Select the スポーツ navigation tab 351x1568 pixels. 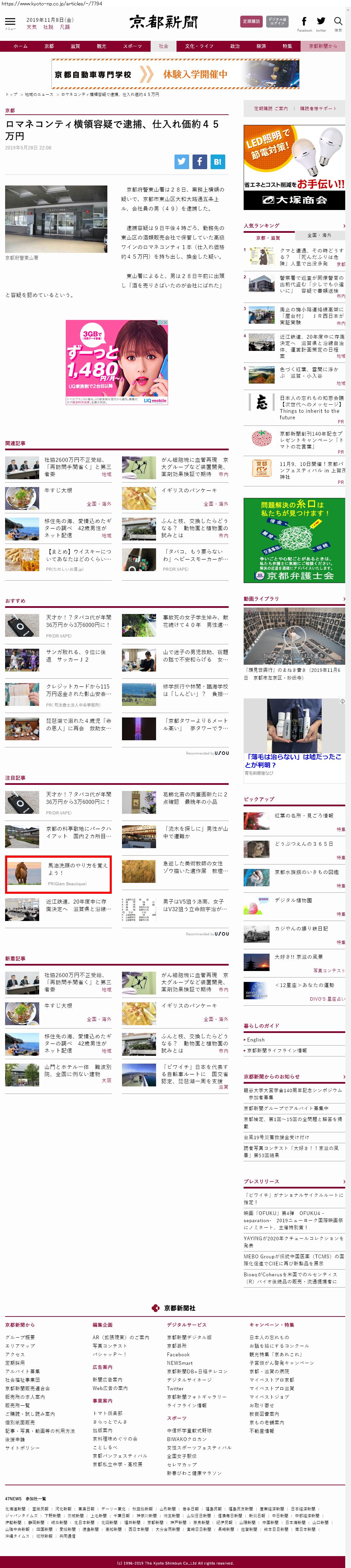[x=132, y=46]
